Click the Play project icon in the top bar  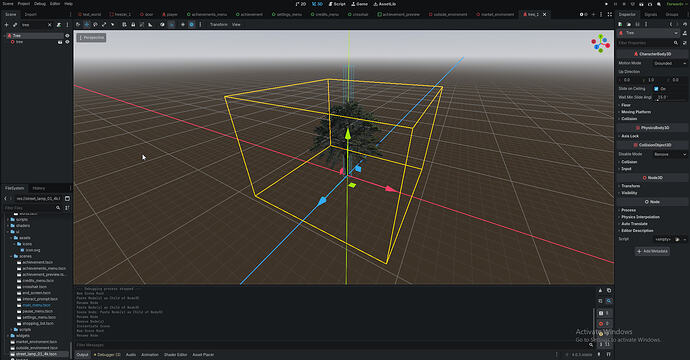click(x=606, y=4)
